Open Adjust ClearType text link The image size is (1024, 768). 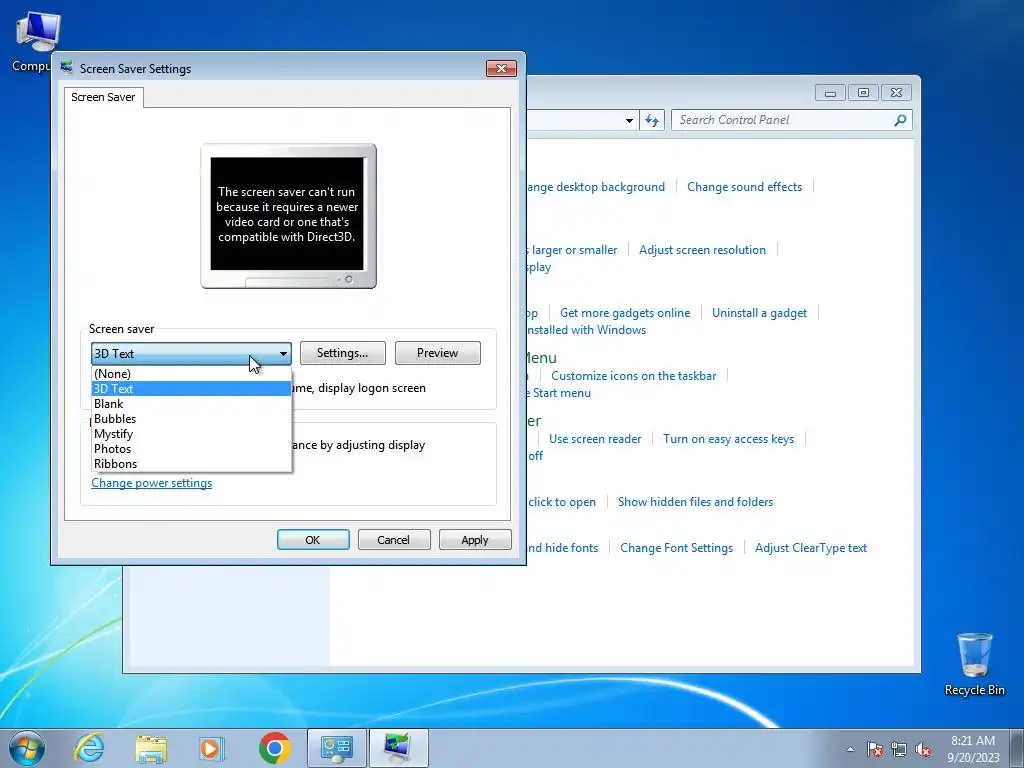[x=811, y=548]
